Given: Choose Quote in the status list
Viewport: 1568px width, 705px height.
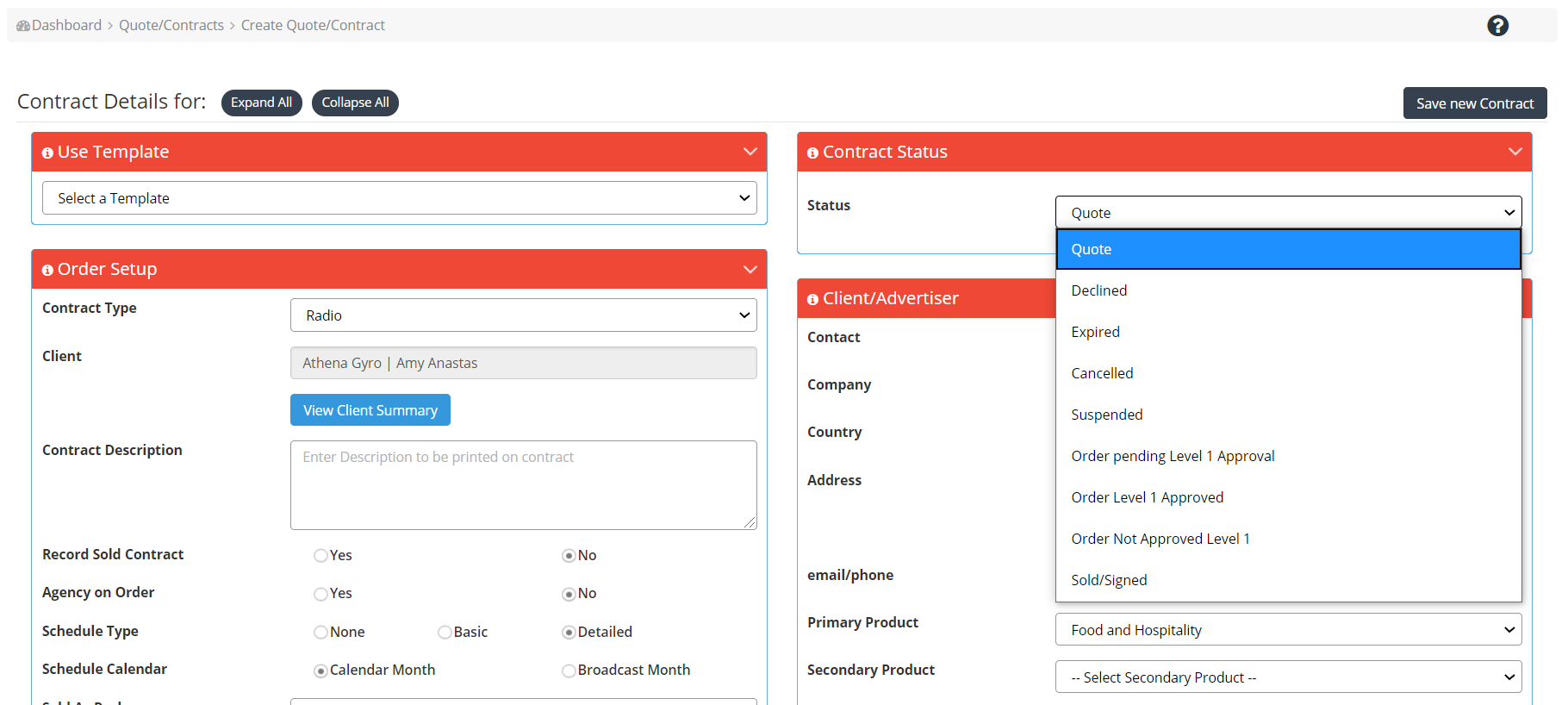Looking at the screenshot, I should tap(1288, 249).
